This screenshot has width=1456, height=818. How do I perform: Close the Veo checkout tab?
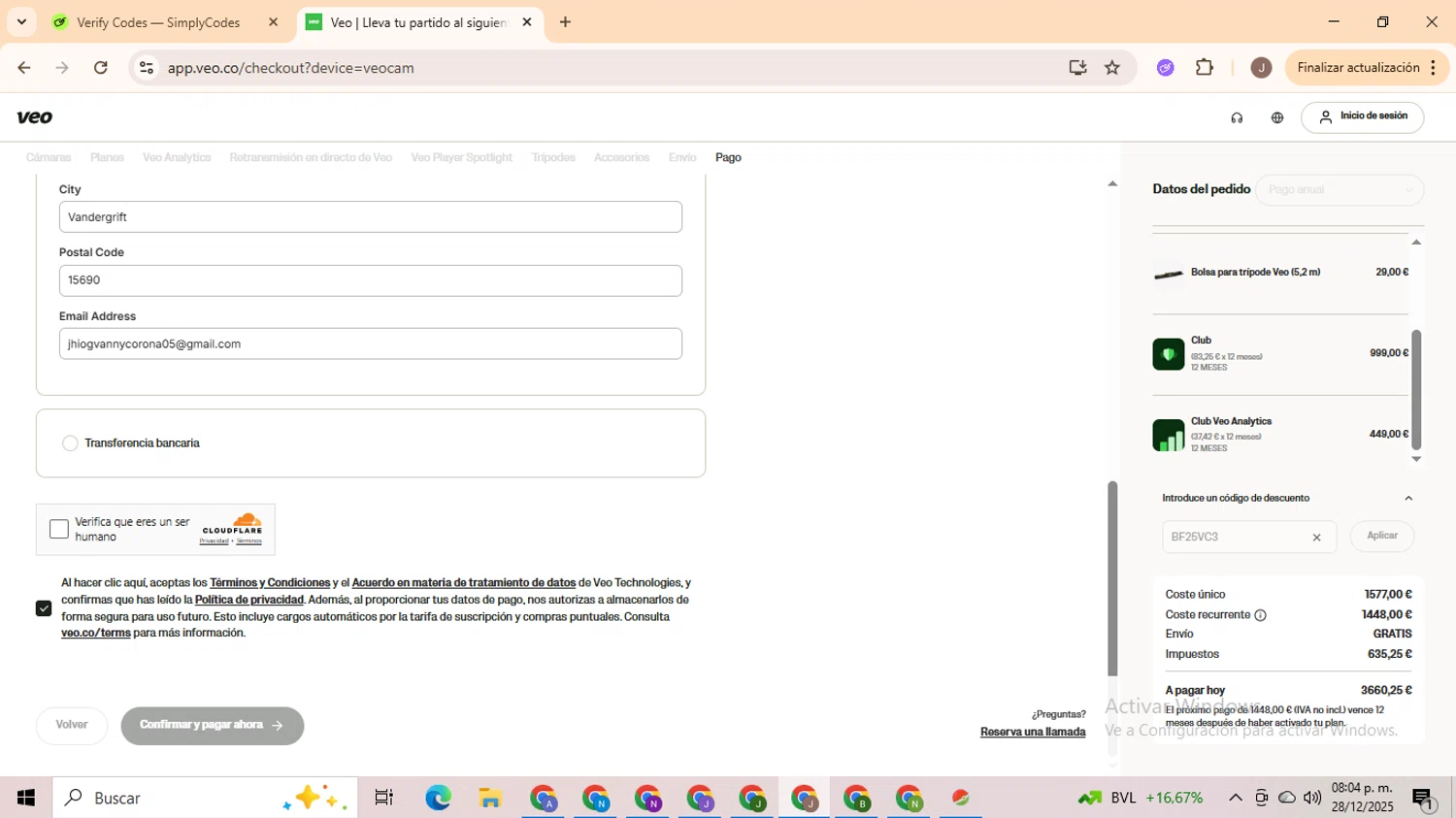click(x=527, y=22)
